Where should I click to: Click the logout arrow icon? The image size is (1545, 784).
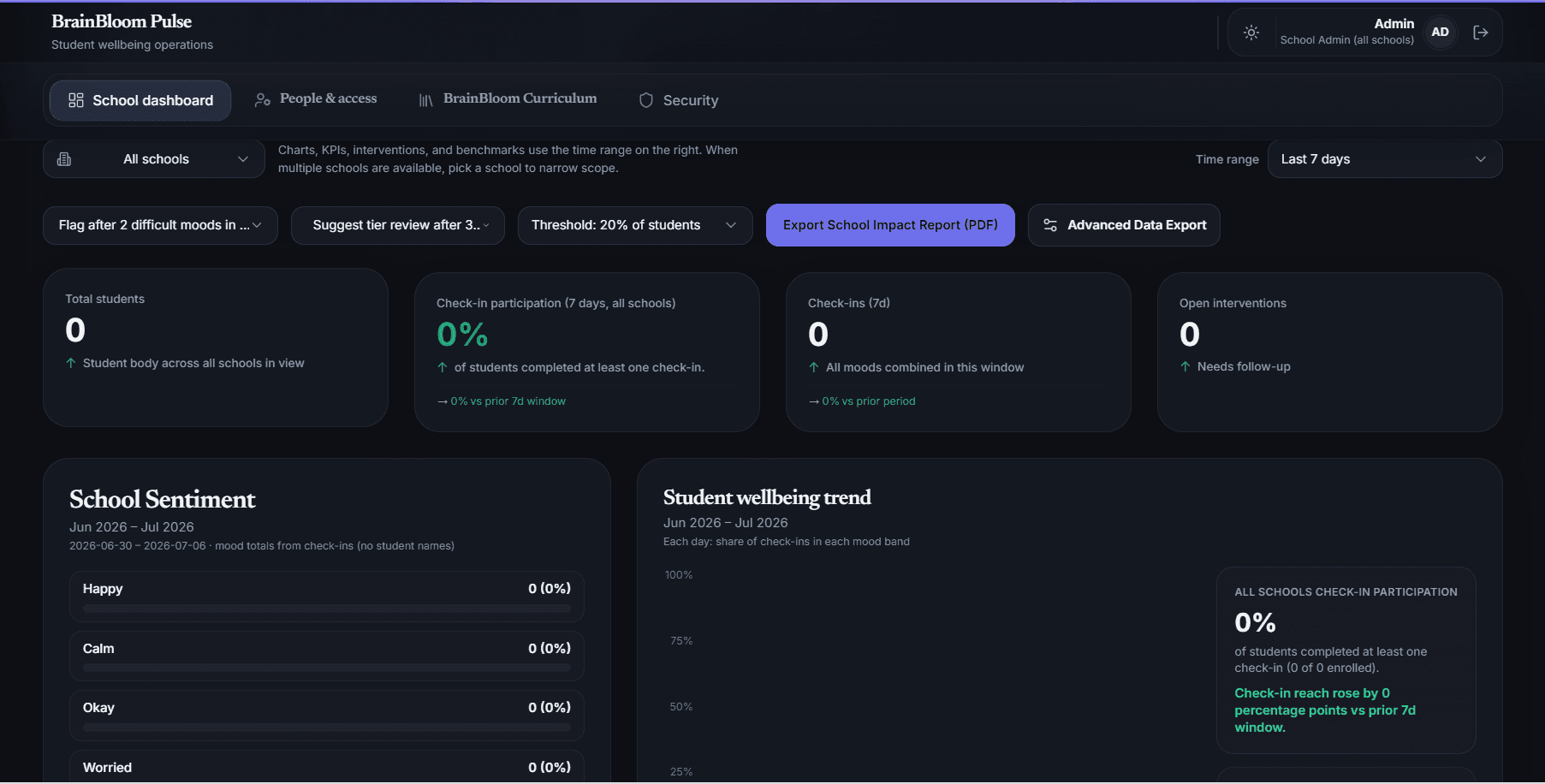pyautogui.click(x=1480, y=33)
